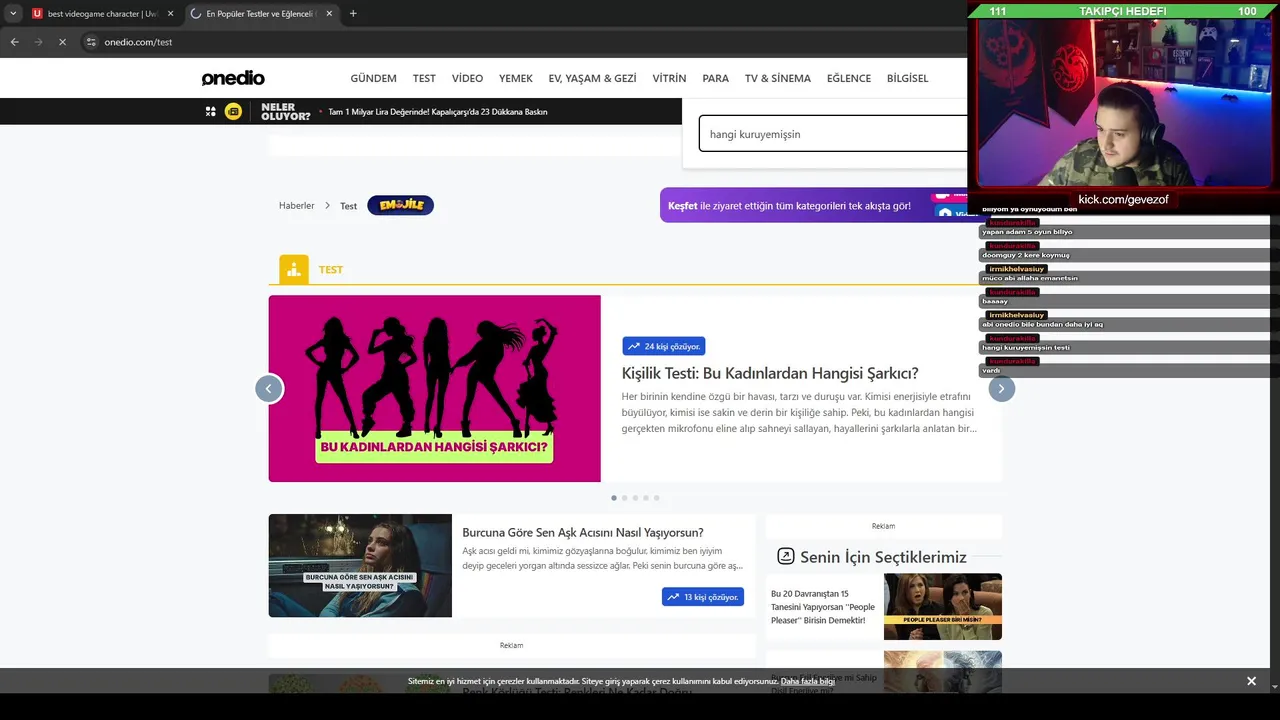1280x720 pixels.
Task: Dismiss the cookie notice with X
Action: pos(1251,681)
